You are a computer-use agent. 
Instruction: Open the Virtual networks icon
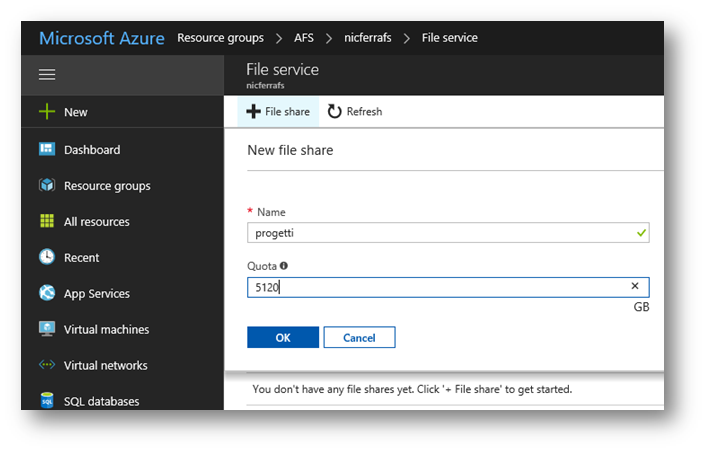click(x=47, y=365)
